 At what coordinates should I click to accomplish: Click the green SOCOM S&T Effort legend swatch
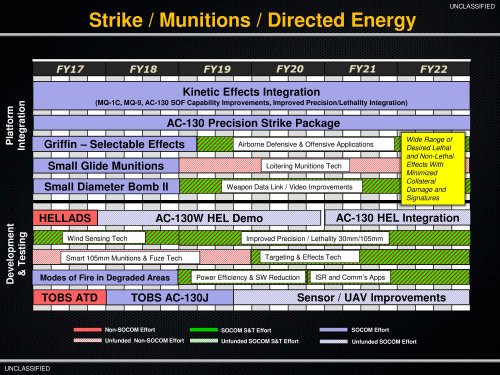(204, 330)
